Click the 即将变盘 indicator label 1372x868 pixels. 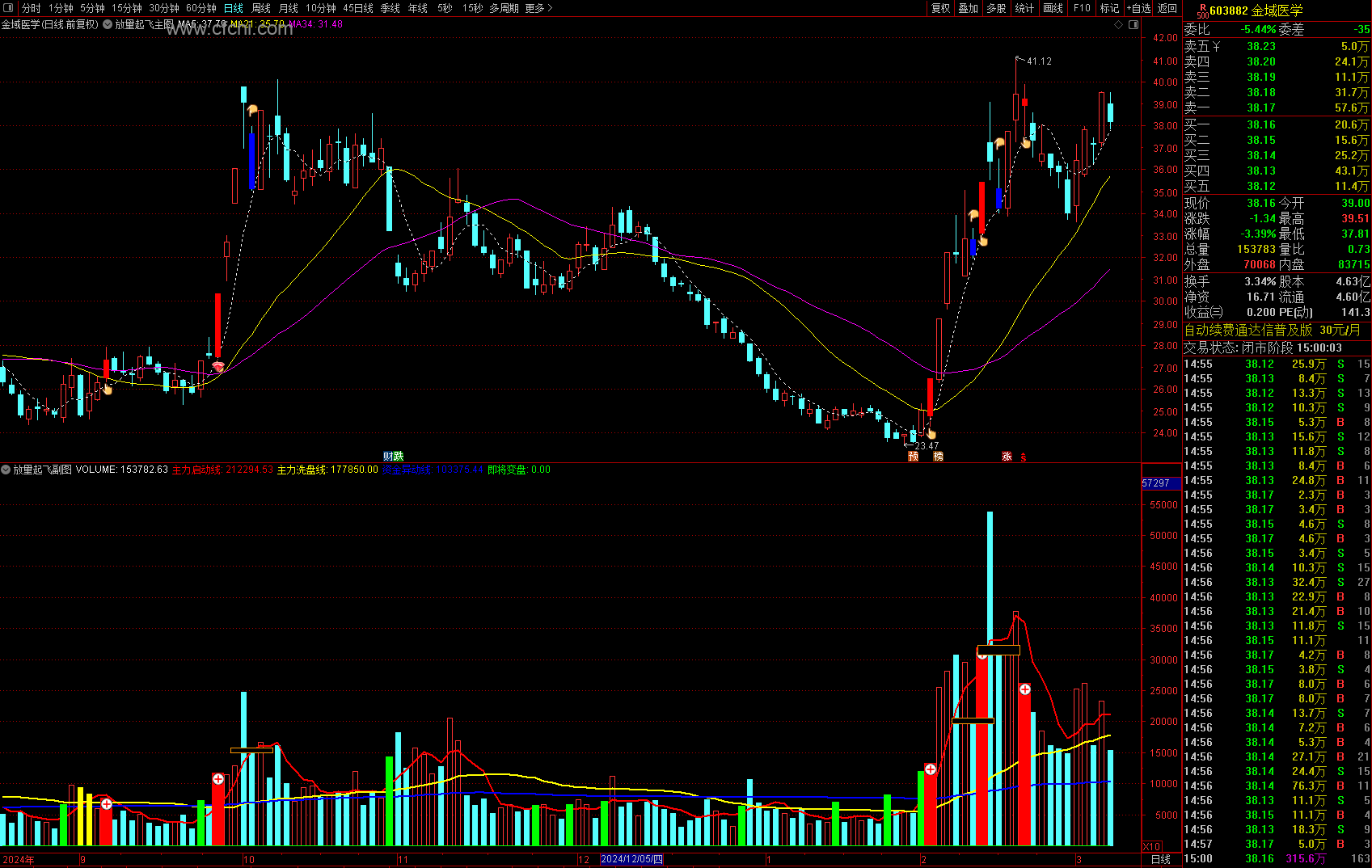click(x=519, y=470)
